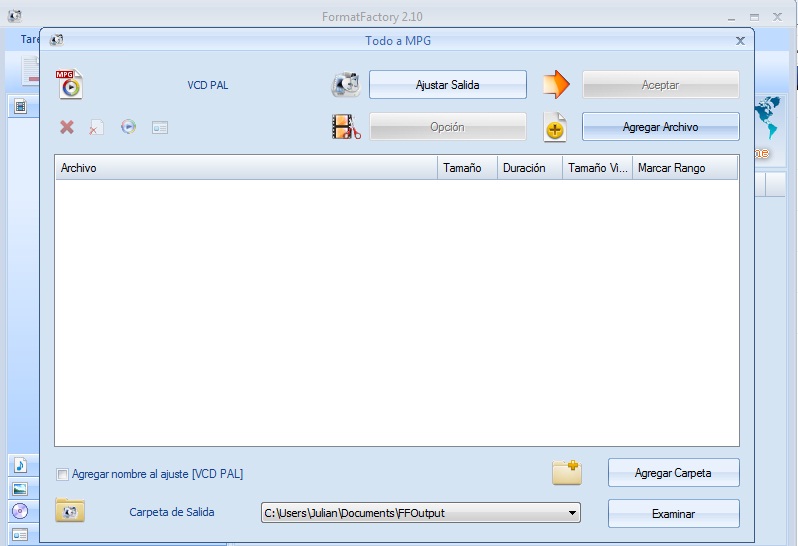The image size is (798, 546).
Task: Click Examinar to browse folder
Action: pos(674,513)
